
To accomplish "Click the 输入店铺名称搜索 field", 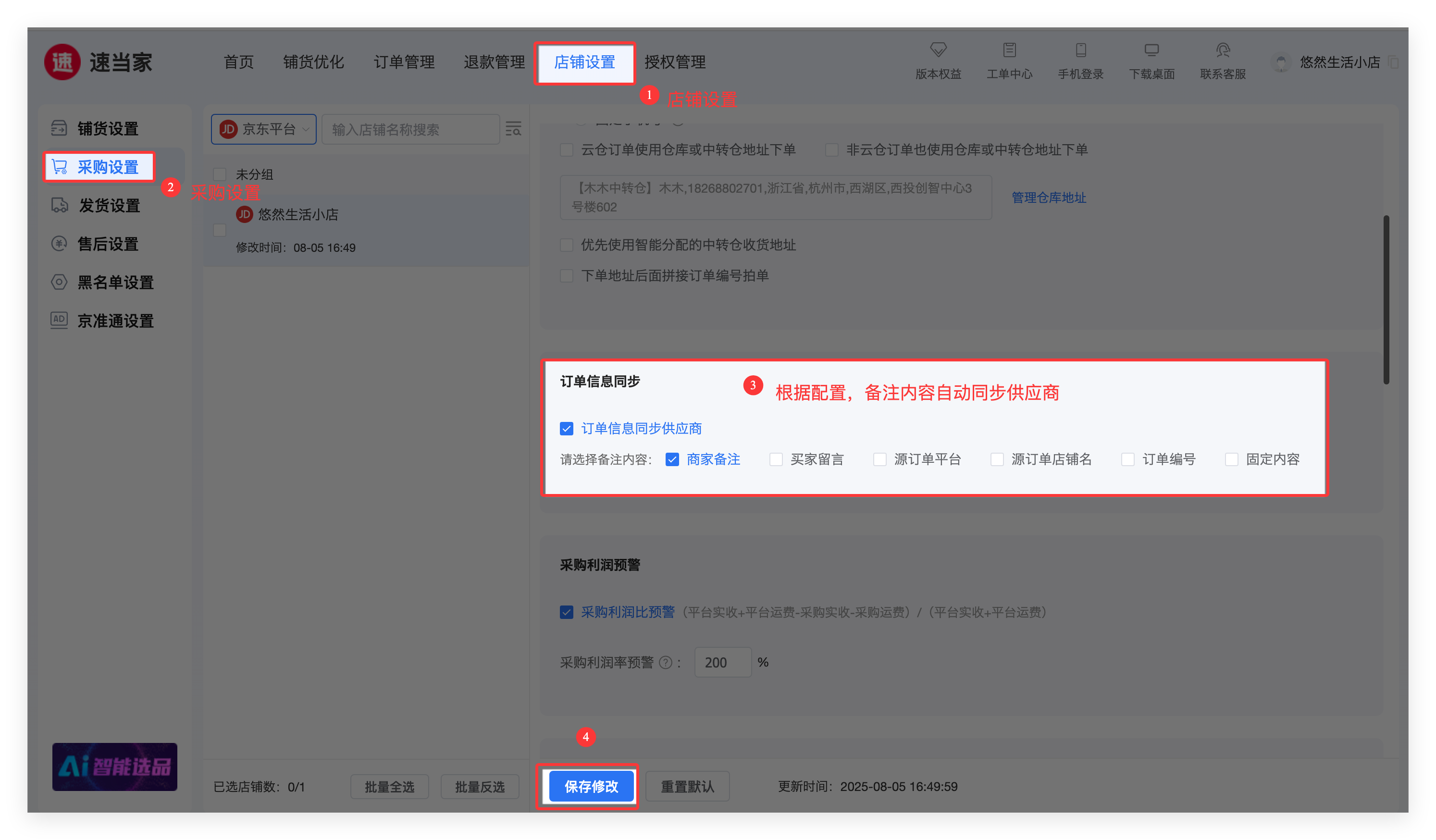I will [410, 129].
